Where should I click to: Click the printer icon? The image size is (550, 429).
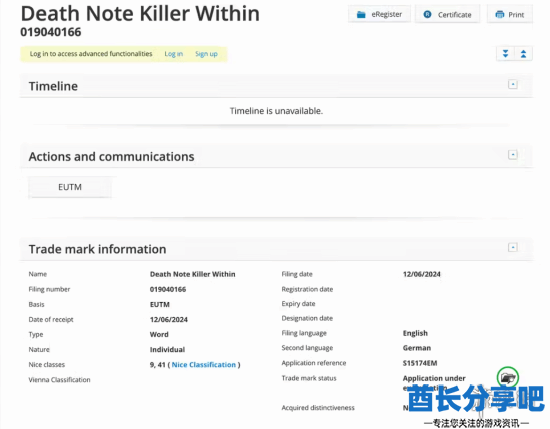point(499,14)
